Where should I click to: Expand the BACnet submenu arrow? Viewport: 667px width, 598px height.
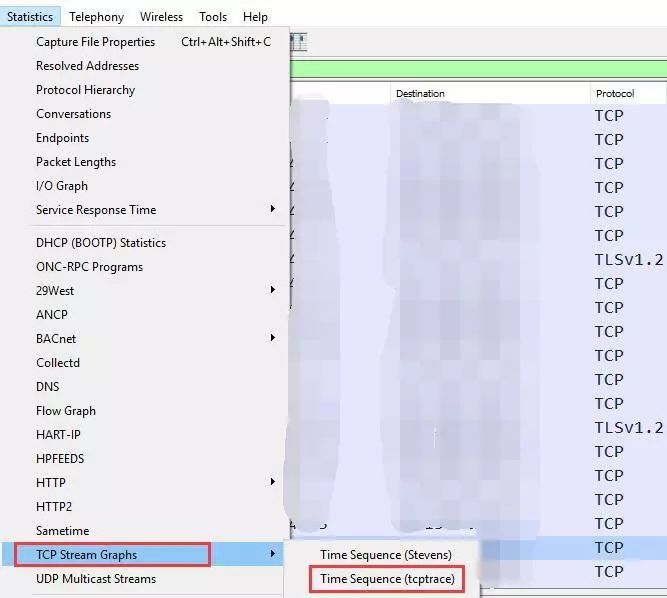pyautogui.click(x=273, y=338)
